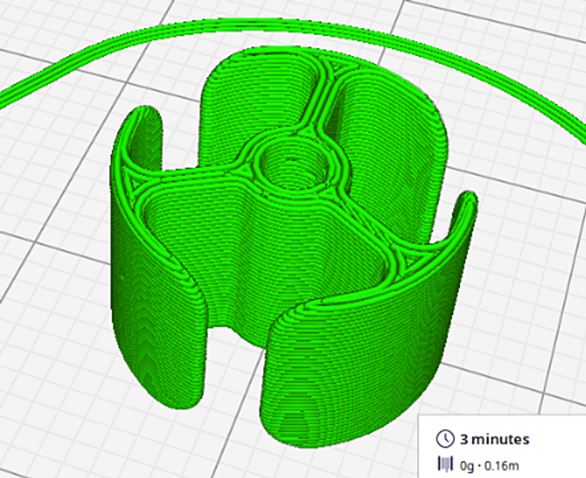This screenshot has height=478, width=586.
Task: Click the "0g · 0.16m" material usage text
Action: [489, 466]
